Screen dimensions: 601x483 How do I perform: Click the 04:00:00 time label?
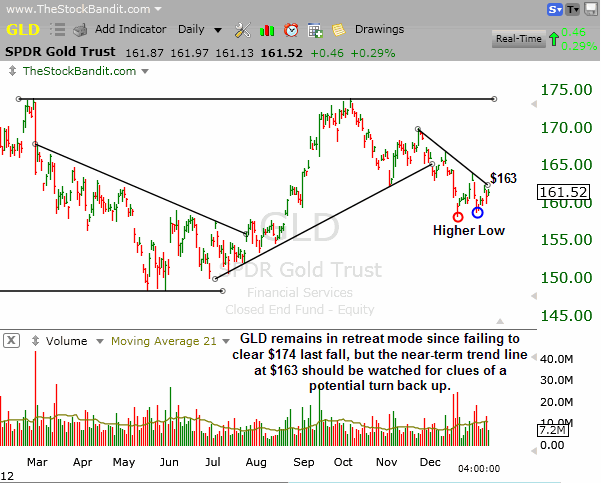(x=479, y=468)
